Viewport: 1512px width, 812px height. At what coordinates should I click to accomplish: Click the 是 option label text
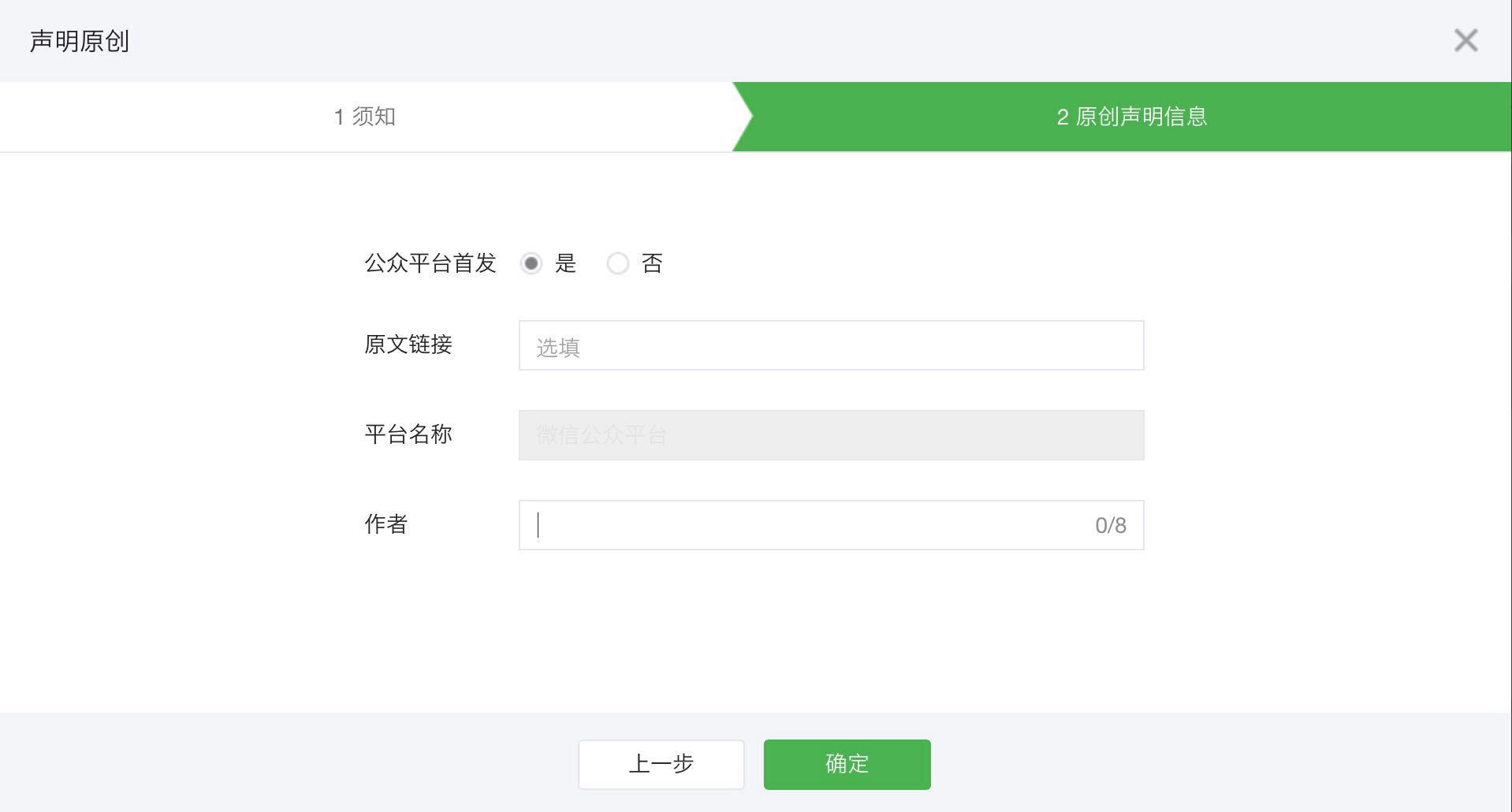point(567,263)
